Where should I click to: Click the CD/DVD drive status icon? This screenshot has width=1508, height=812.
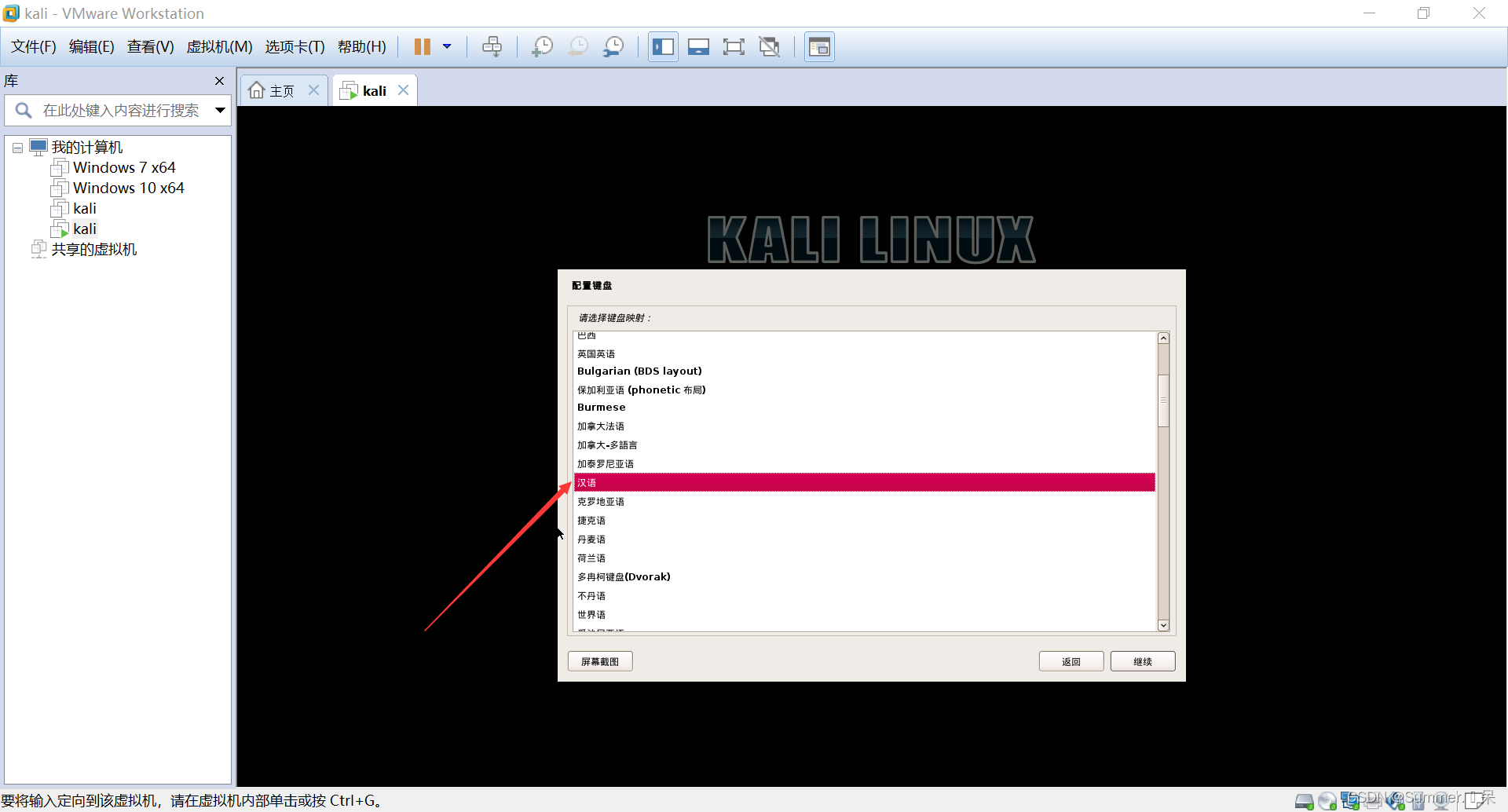pyautogui.click(x=1327, y=801)
